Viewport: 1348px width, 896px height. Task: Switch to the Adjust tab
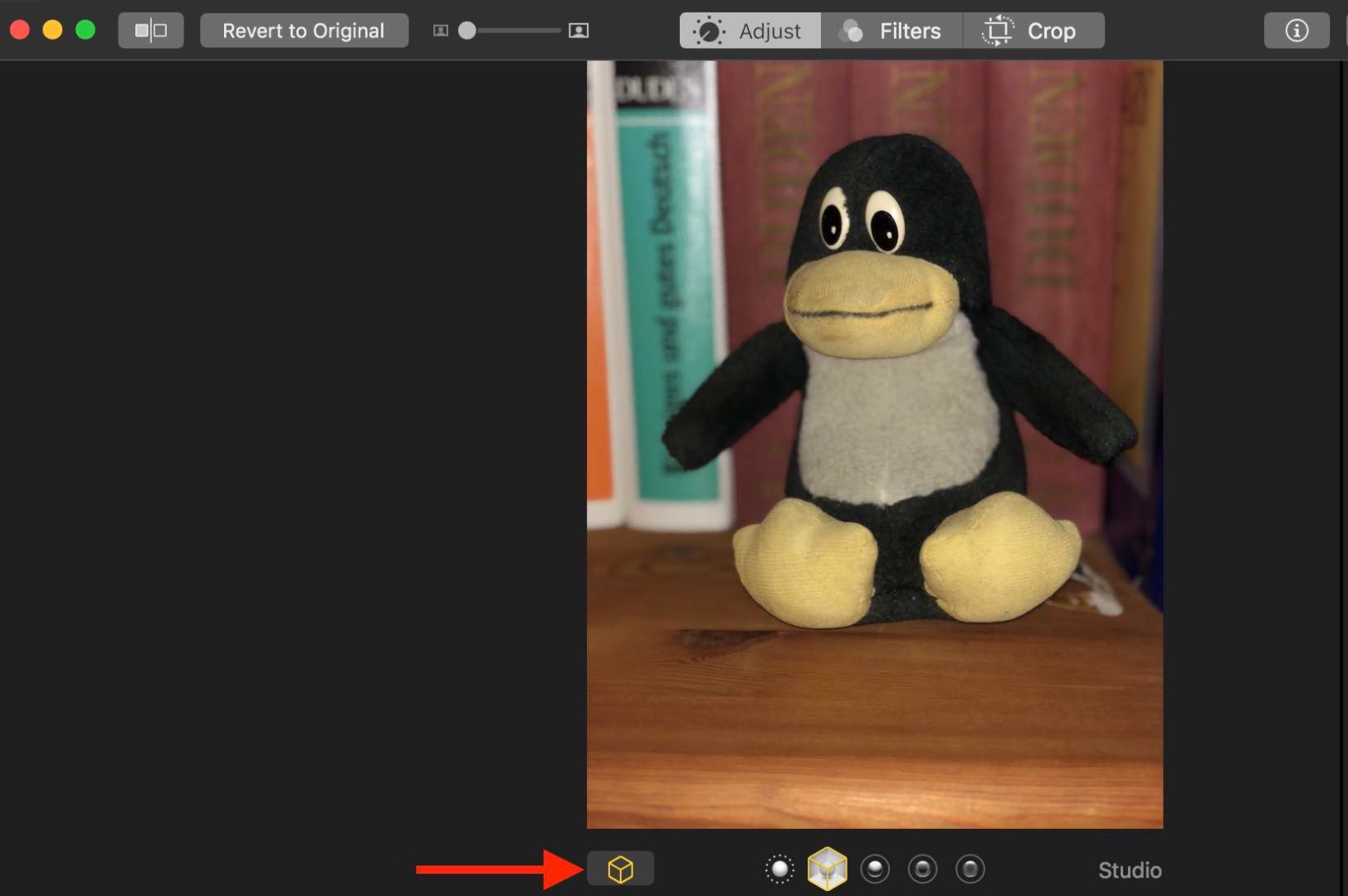750,31
